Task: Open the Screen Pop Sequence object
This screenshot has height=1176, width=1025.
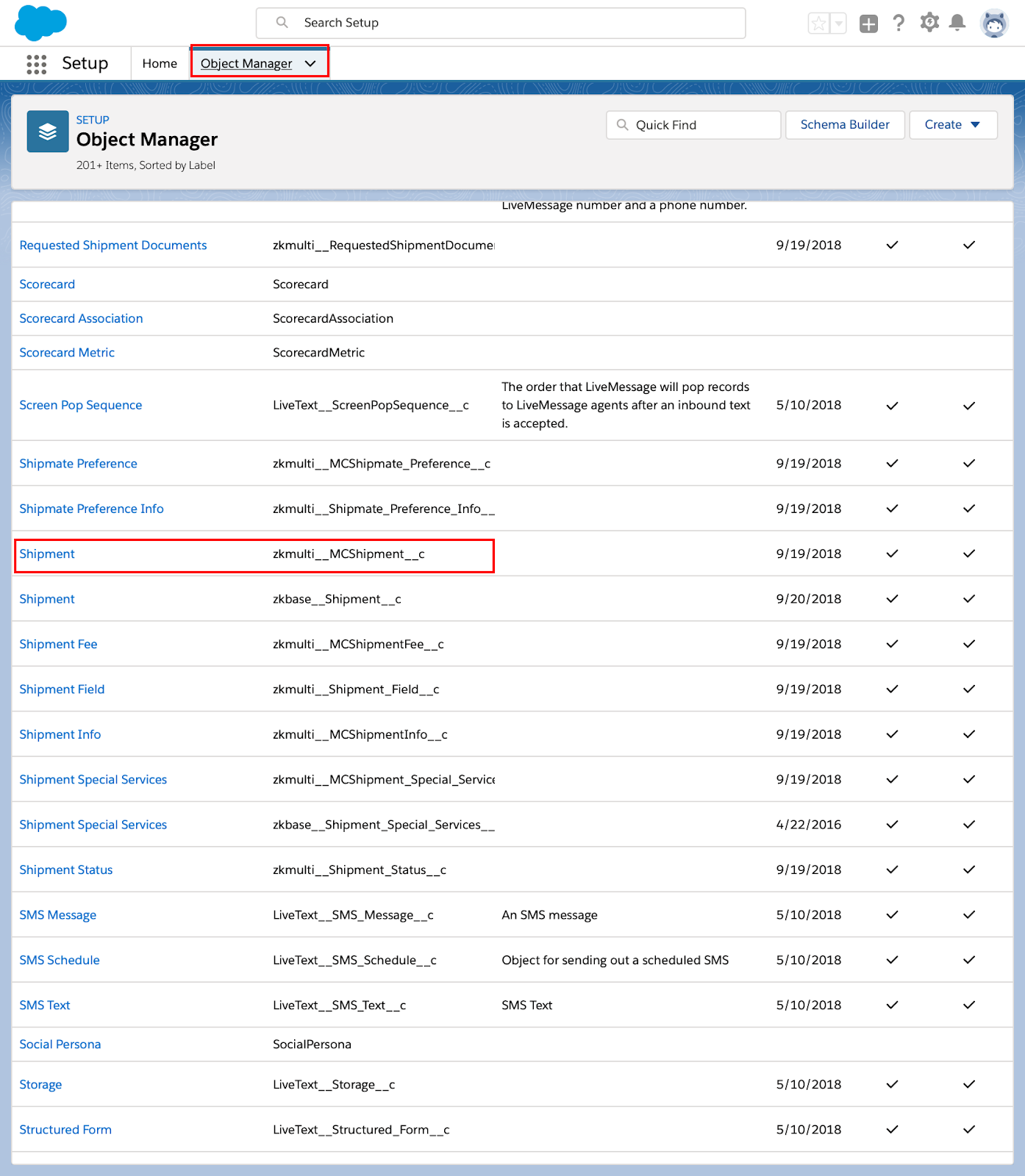Action: [x=81, y=405]
